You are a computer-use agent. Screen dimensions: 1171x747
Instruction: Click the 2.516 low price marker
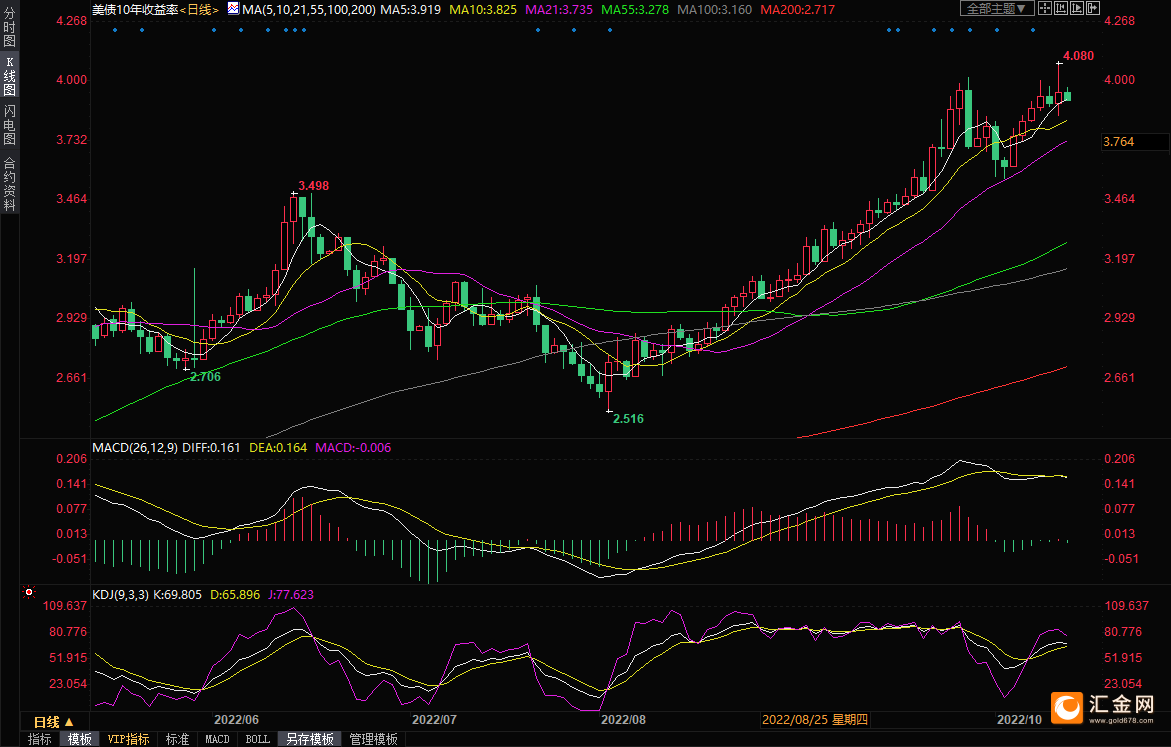pyautogui.click(x=628, y=418)
